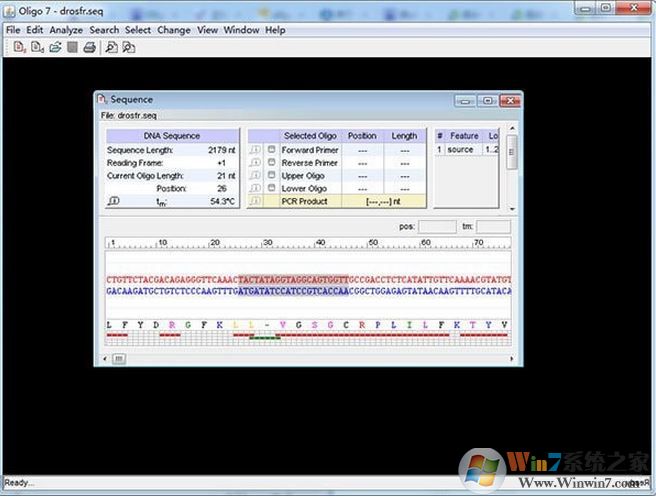Click the new sequence file toolbar icon
This screenshot has height=497, width=656.
tap(20, 47)
